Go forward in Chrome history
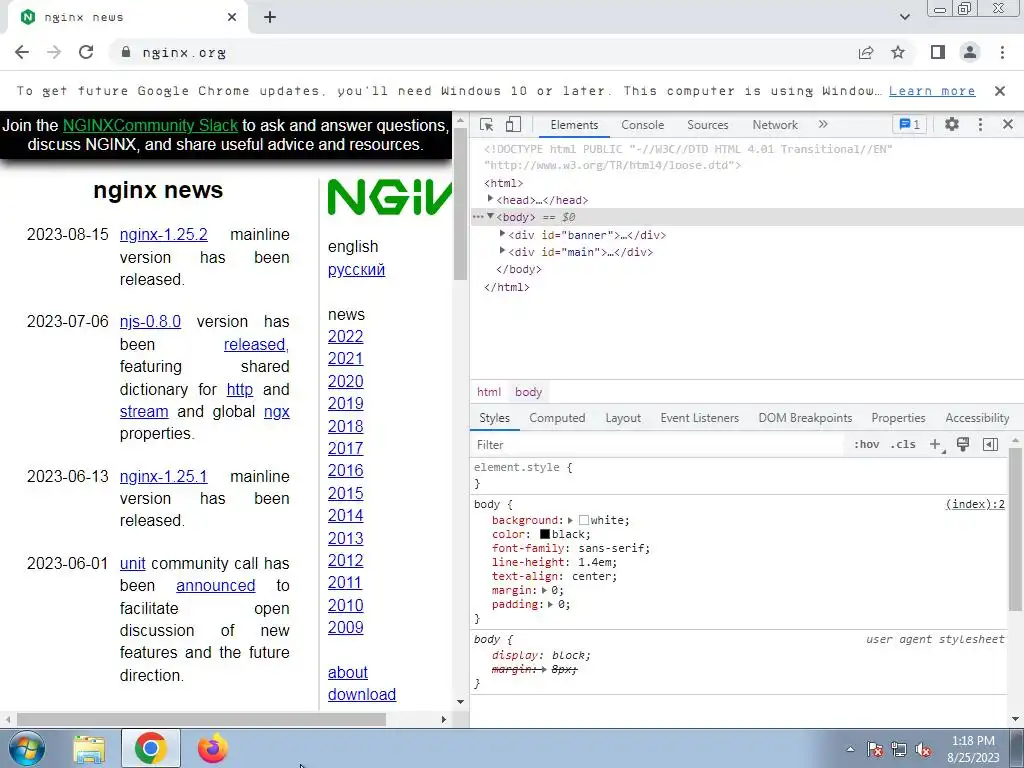The image size is (1024, 768). pos(54,52)
